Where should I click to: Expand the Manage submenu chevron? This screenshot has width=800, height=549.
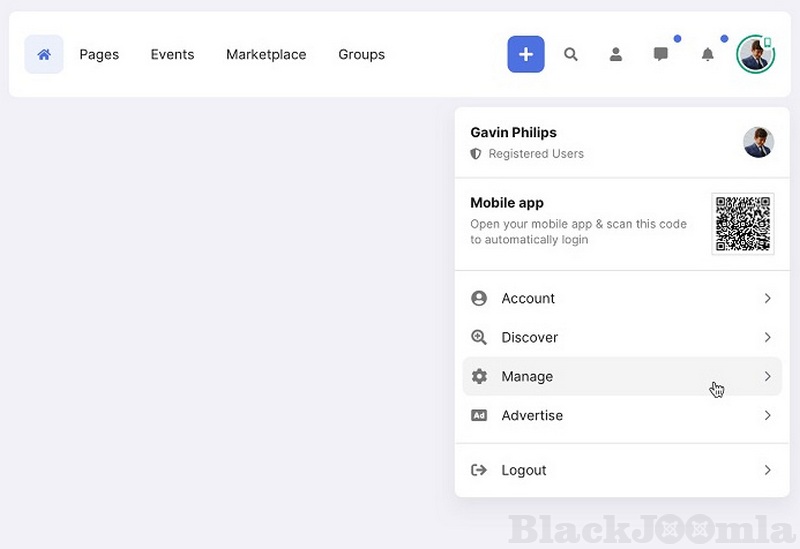[x=767, y=376]
